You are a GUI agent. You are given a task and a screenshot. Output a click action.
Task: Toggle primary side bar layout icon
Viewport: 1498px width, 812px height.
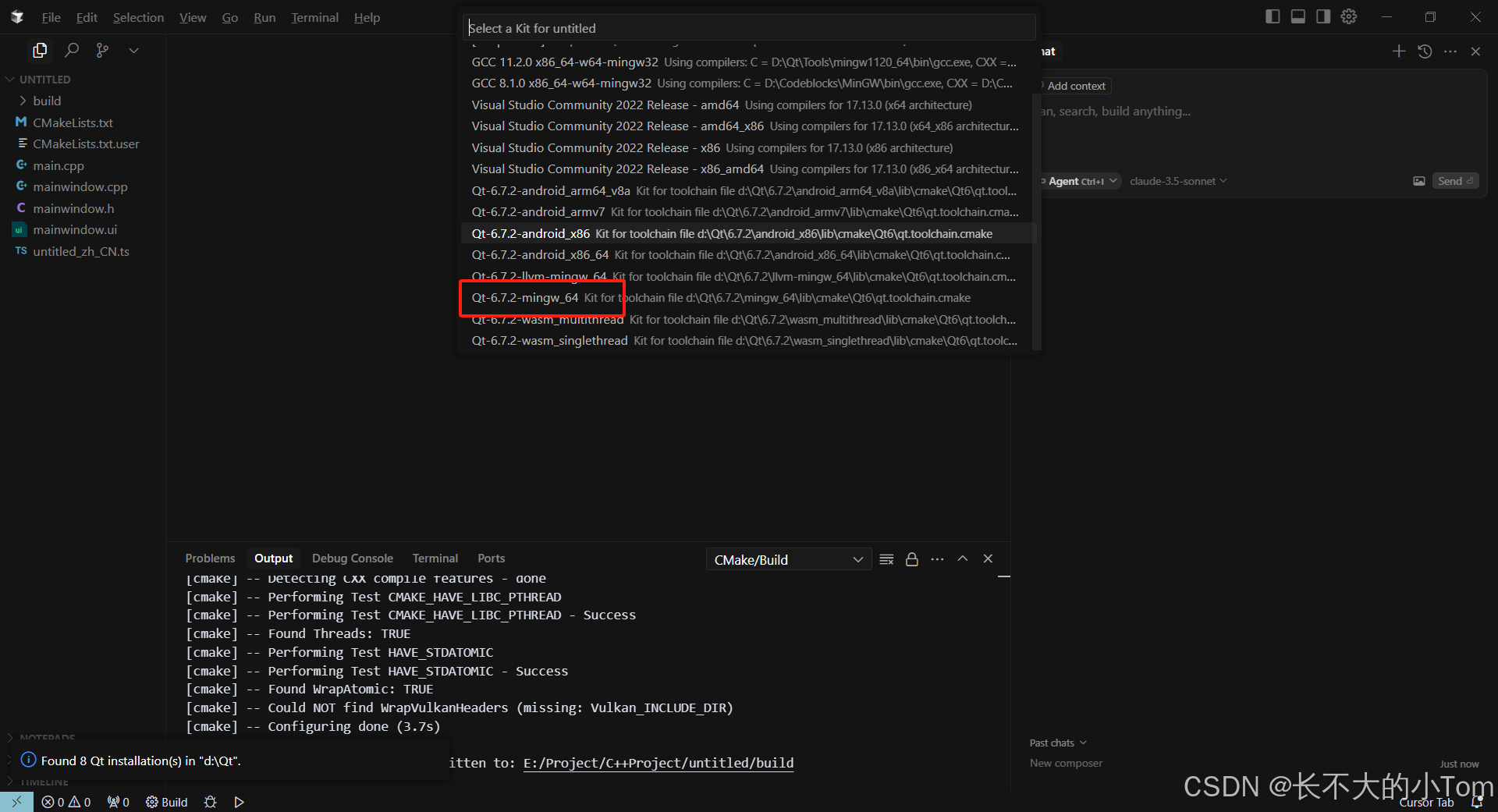[x=1273, y=16]
